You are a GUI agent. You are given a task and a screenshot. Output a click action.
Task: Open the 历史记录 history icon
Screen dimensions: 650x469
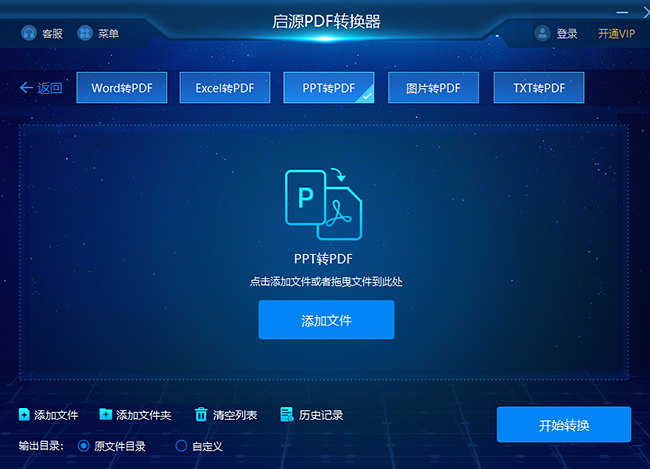point(286,414)
